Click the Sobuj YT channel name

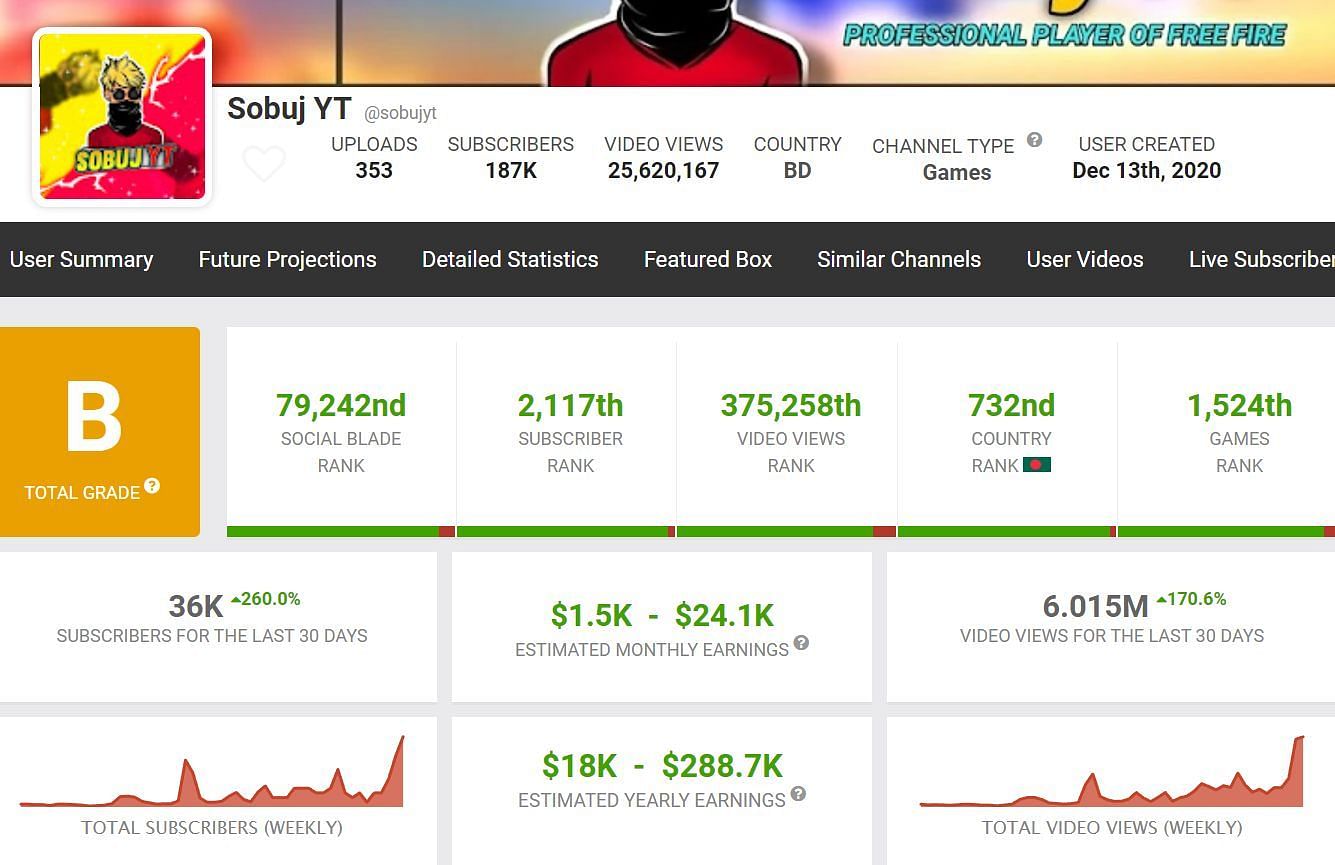pos(289,108)
